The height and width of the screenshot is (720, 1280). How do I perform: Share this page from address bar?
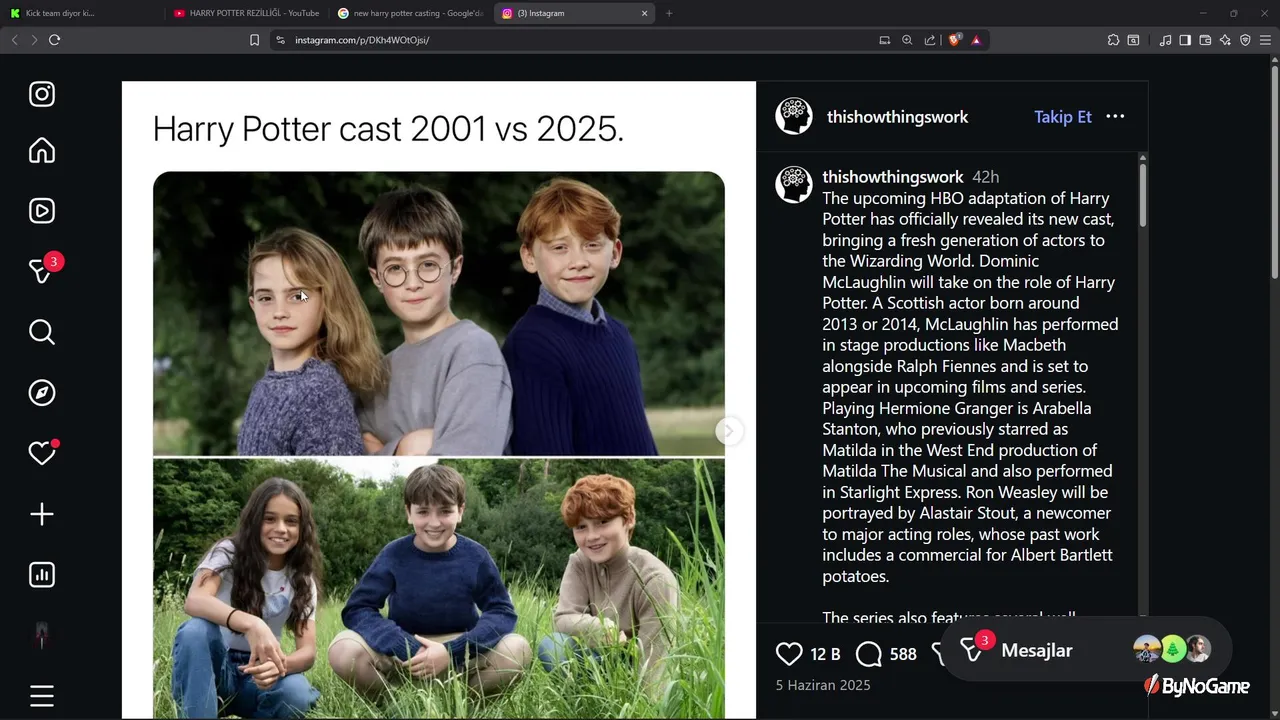[930, 40]
